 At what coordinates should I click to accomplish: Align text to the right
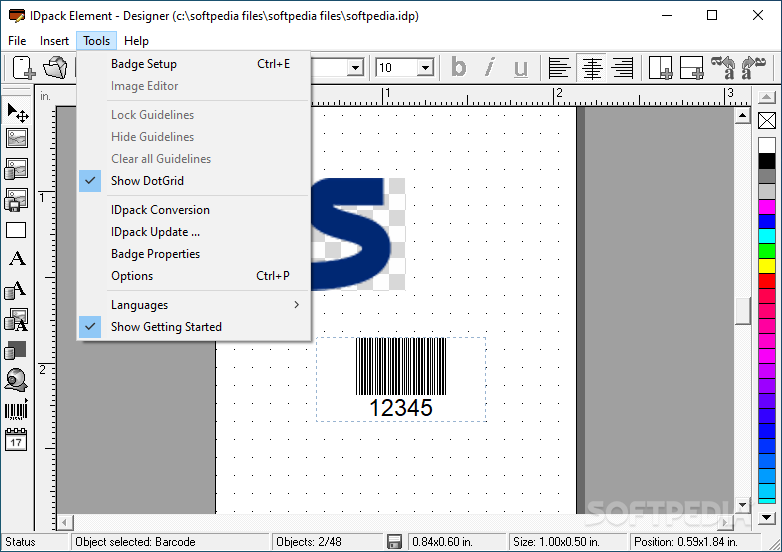(x=623, y=67)
